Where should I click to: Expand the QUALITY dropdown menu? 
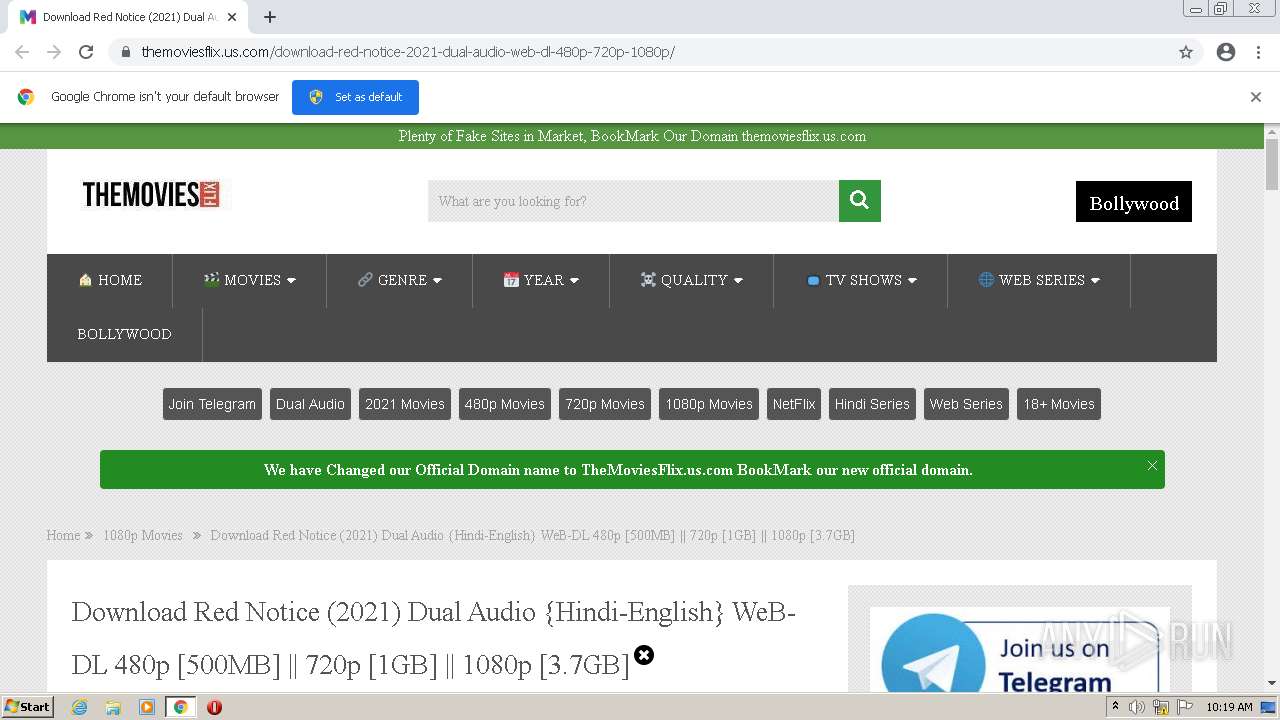tap(692, 280)
